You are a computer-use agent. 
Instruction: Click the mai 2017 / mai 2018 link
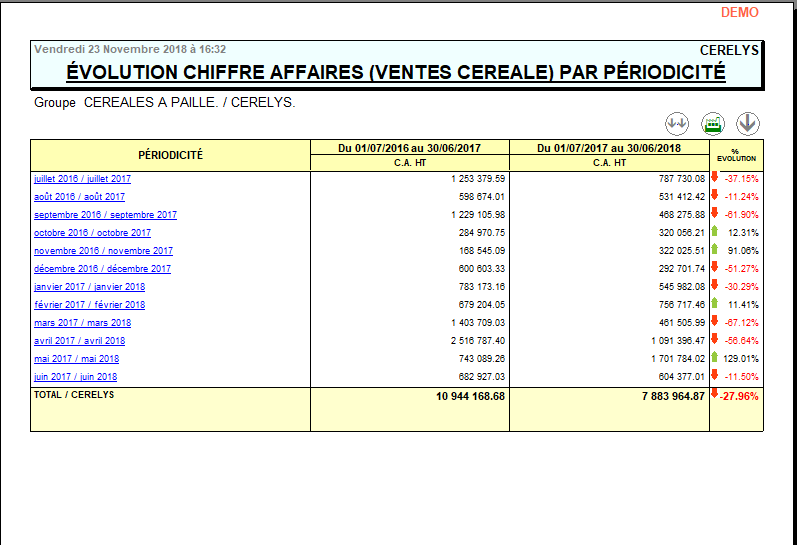[x=76, y=359]
